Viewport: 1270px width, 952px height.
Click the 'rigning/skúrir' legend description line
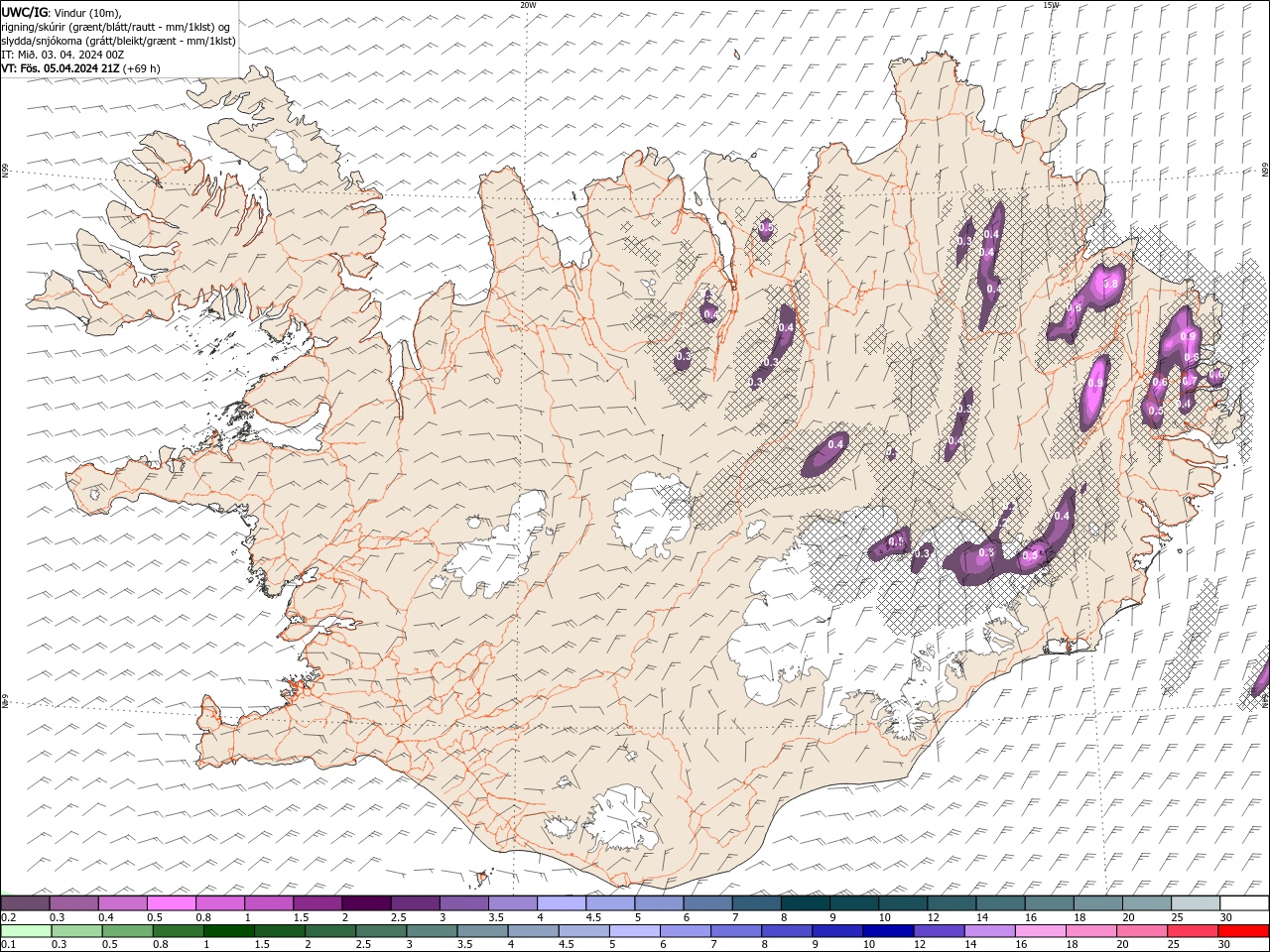(116, 27)
